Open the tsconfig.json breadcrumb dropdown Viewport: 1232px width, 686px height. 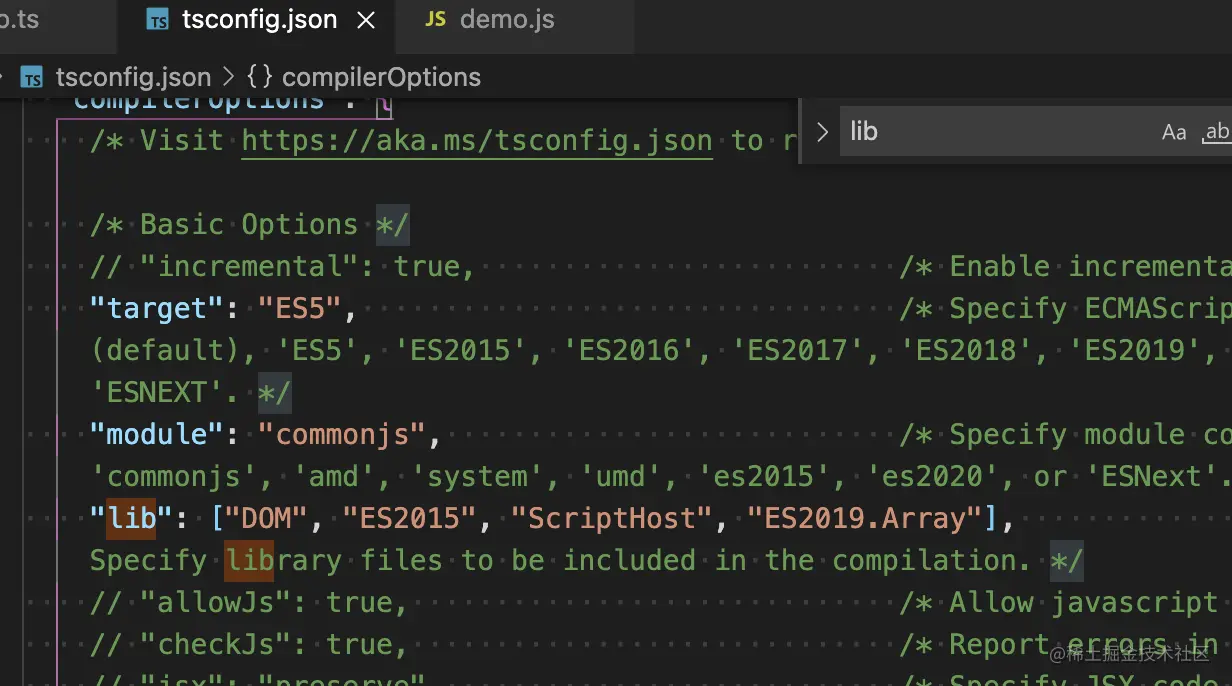coord(133,77)
